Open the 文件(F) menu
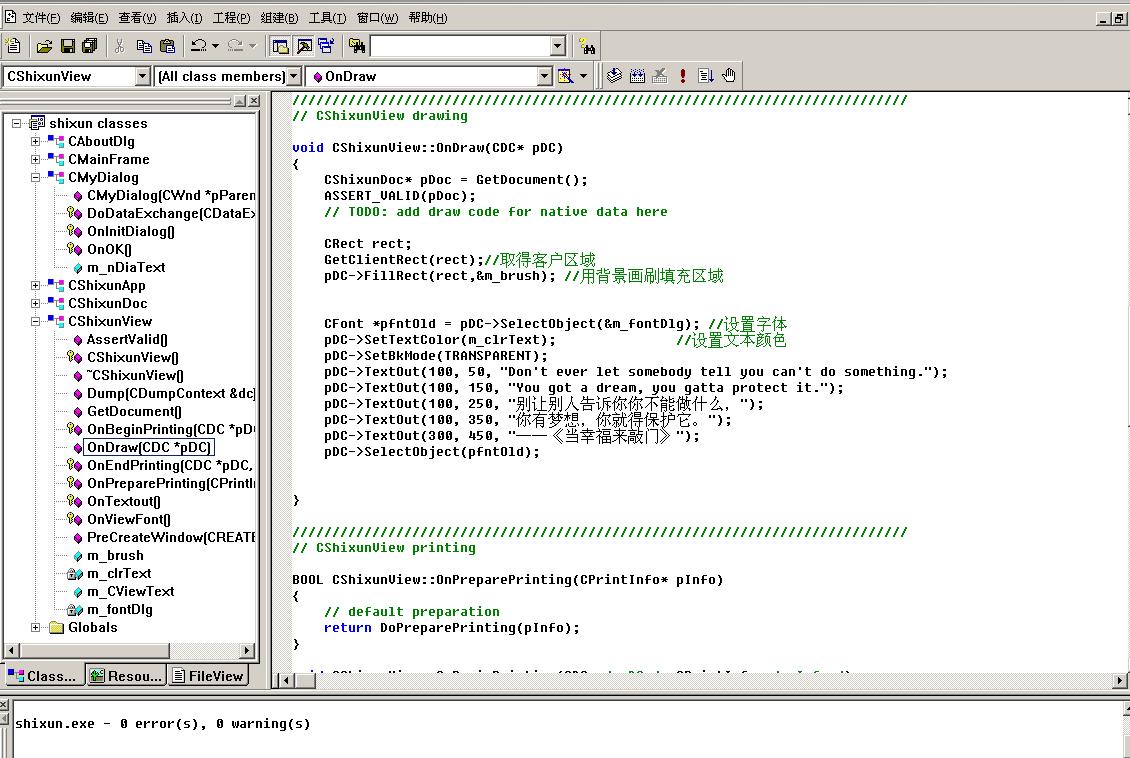 click(x=41, y=18)
